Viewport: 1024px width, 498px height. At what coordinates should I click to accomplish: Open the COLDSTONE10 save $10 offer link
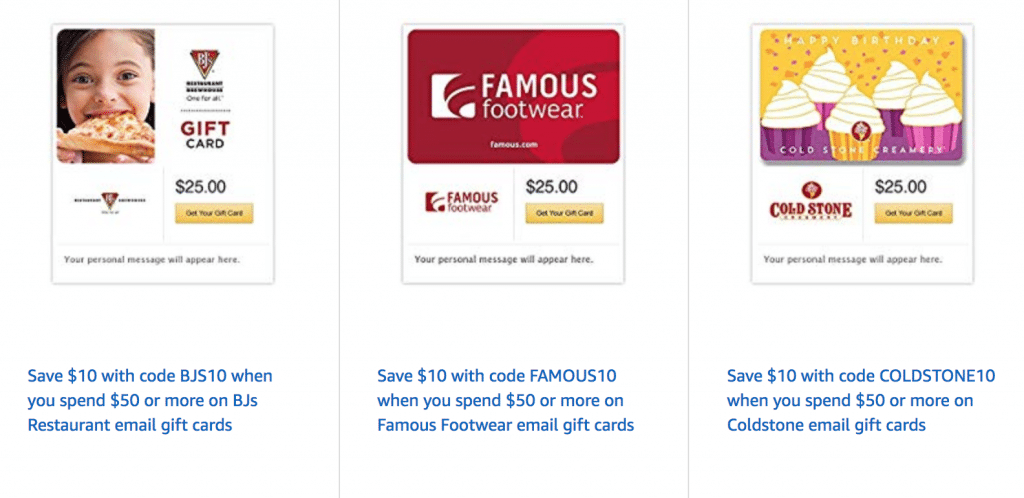(x=861, y=401)
